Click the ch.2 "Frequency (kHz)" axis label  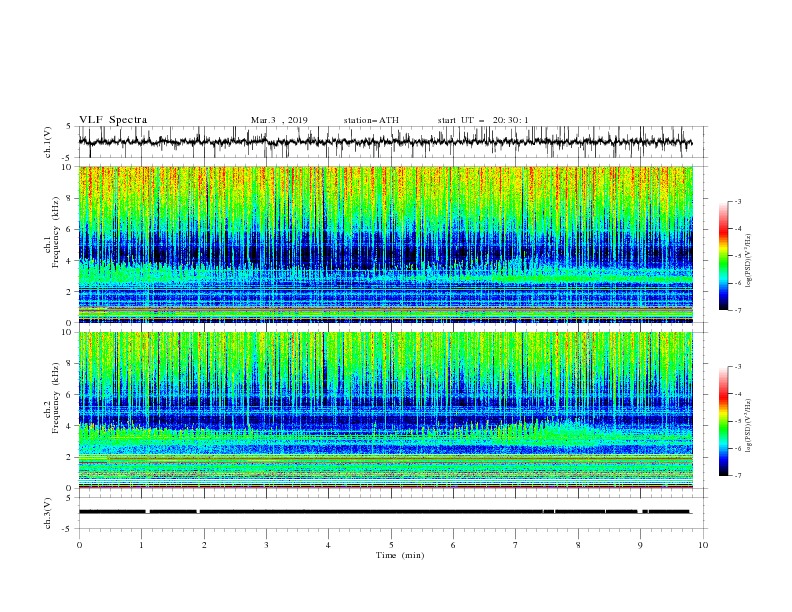(56, 398)
